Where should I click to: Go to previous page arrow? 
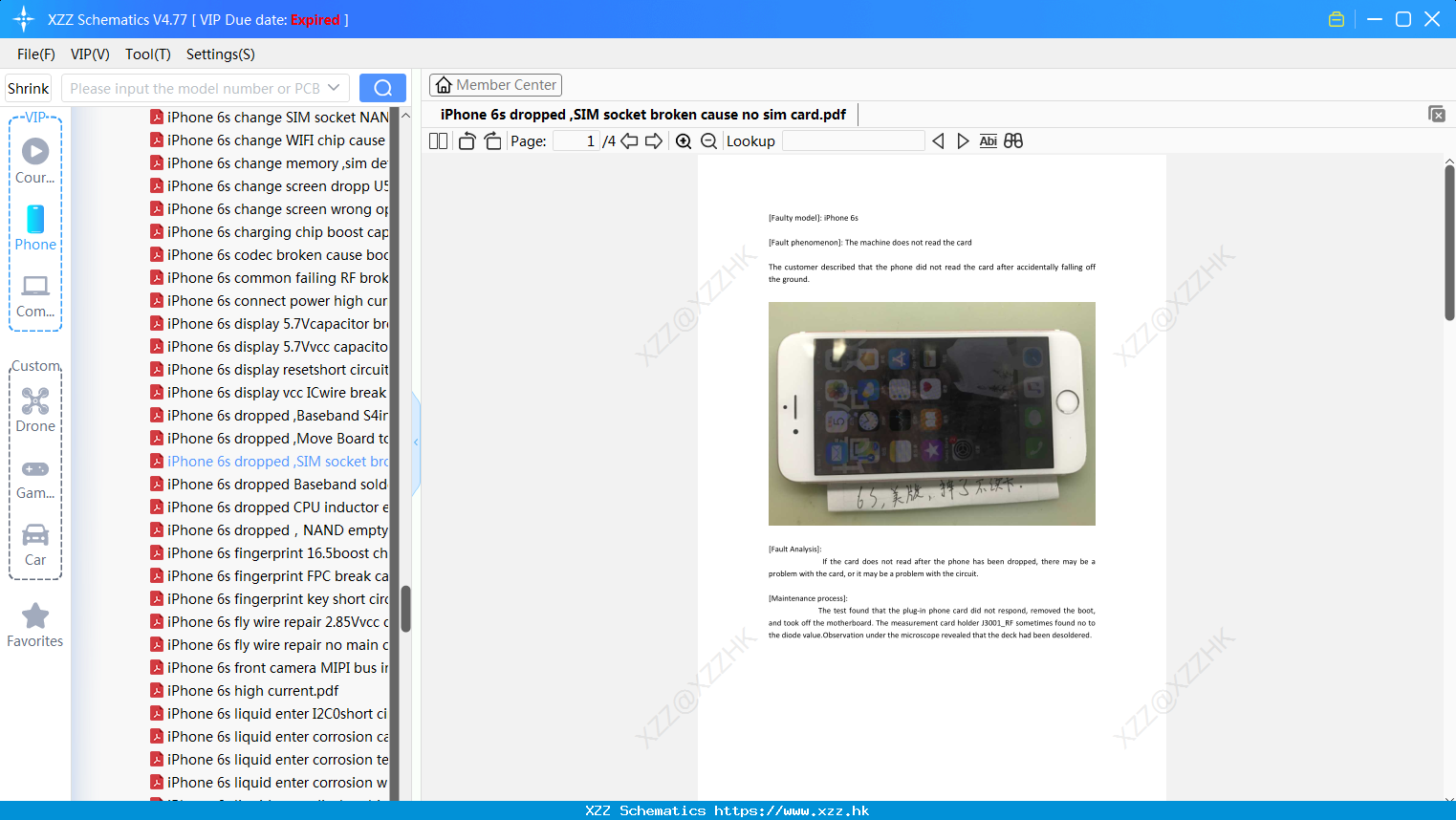tap(629, 141)
